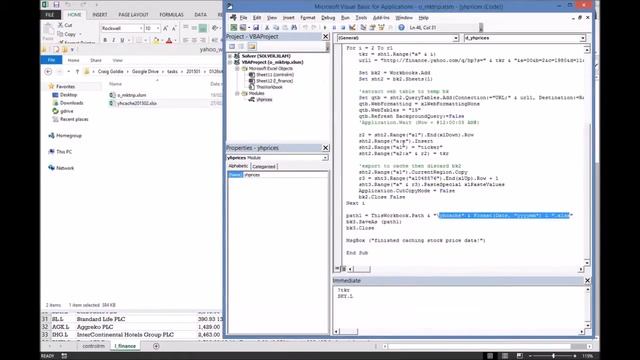Open Project Explorer icon in VBA toolbar
Screen dimensions: 640x360
[363, 27]
